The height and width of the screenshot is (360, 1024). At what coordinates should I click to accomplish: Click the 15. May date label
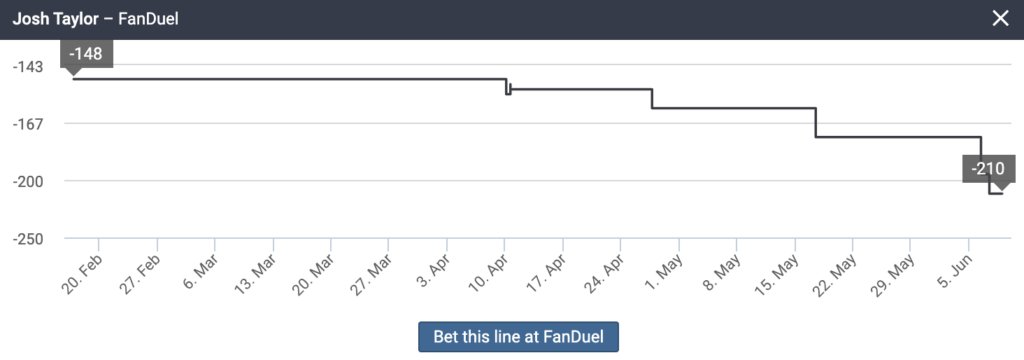[x=778, y=273]
